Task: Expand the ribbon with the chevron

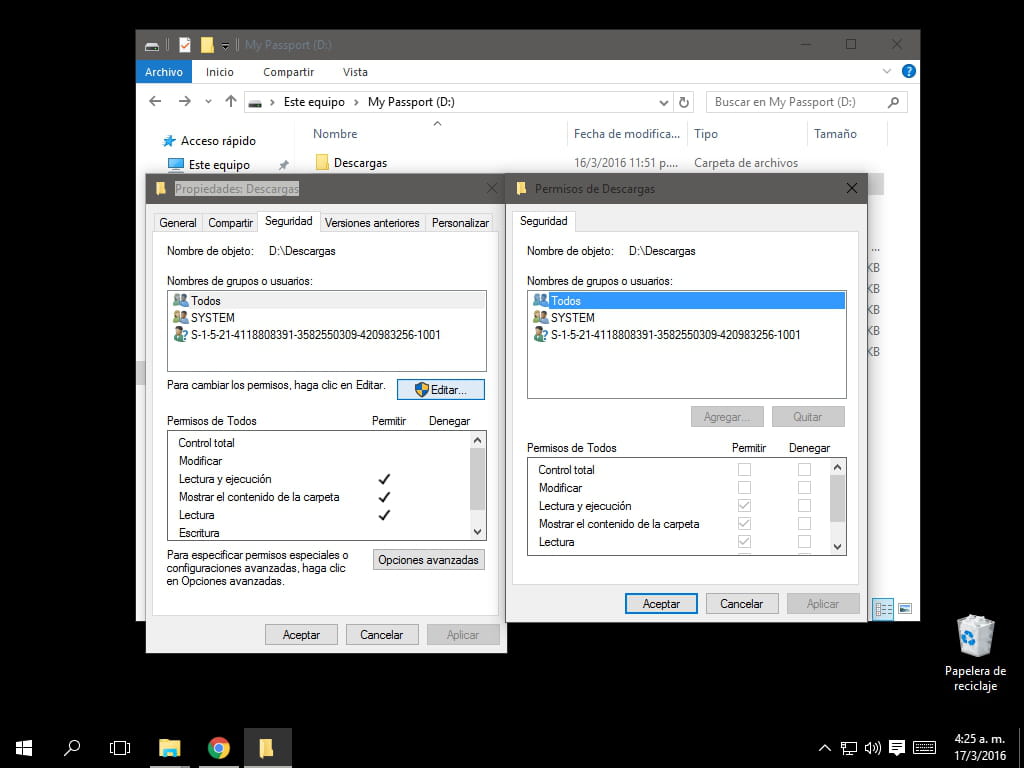Action: [887, 71]
